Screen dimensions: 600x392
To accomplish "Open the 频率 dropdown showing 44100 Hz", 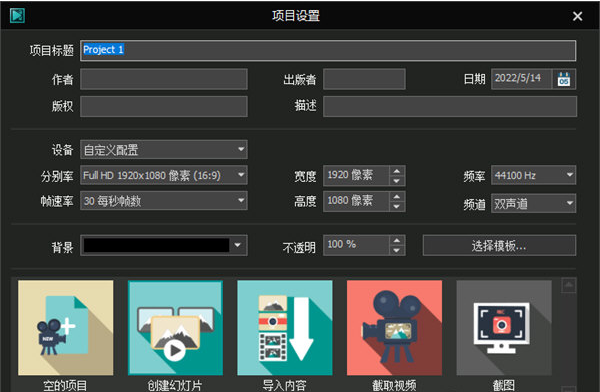I will click(x=533, y=175).
